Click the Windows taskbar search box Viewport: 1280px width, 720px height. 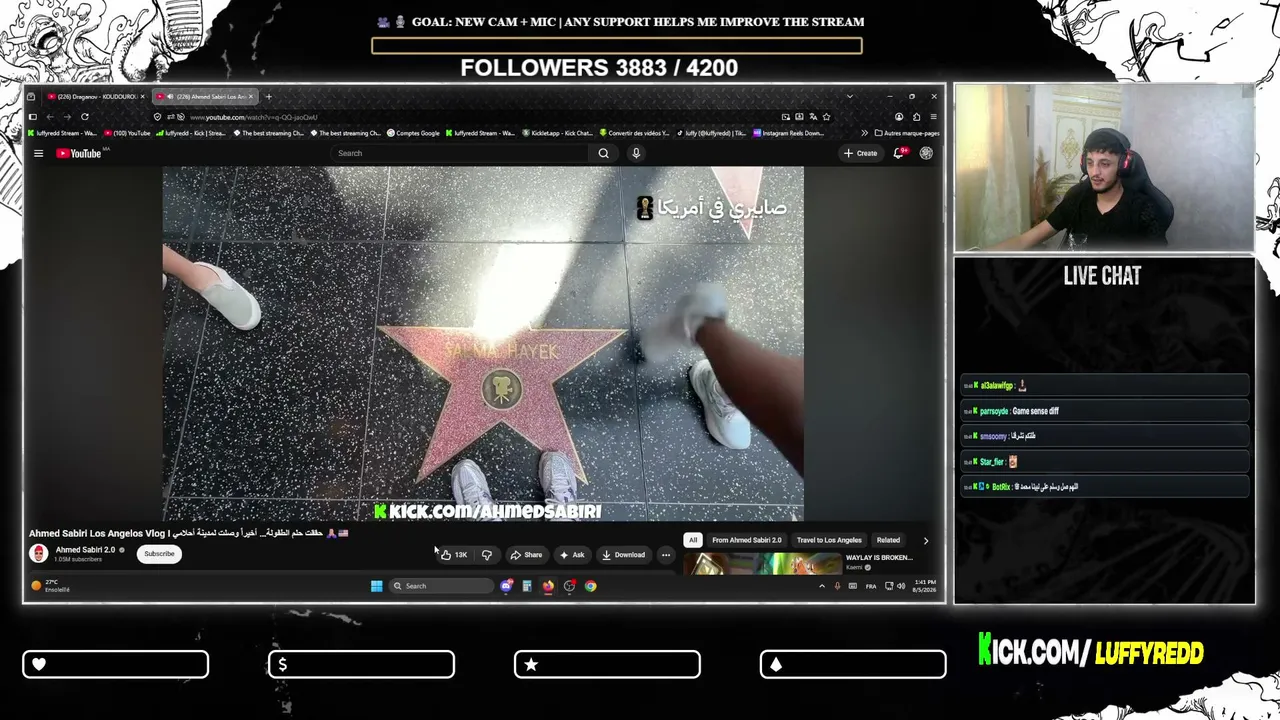tap(440, 586)
